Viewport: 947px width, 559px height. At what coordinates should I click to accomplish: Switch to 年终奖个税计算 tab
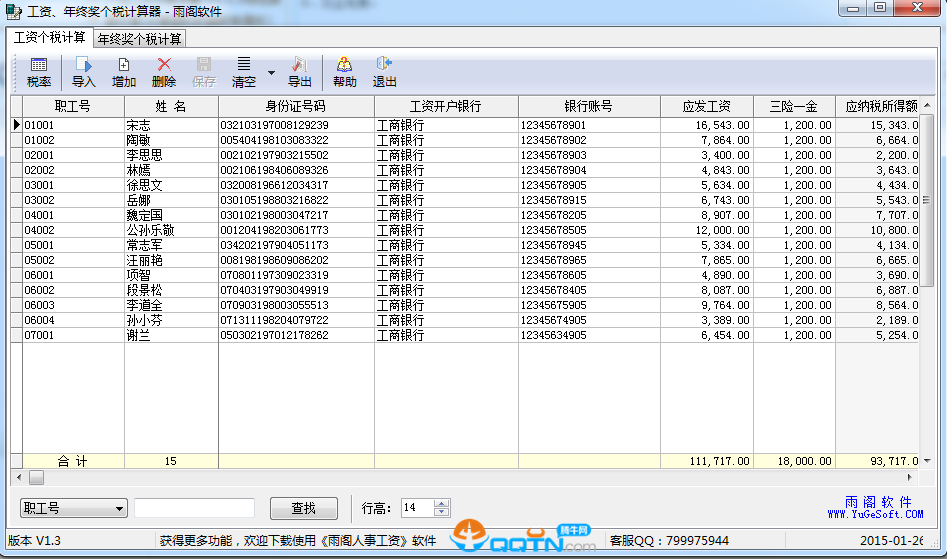click(139, 39)
